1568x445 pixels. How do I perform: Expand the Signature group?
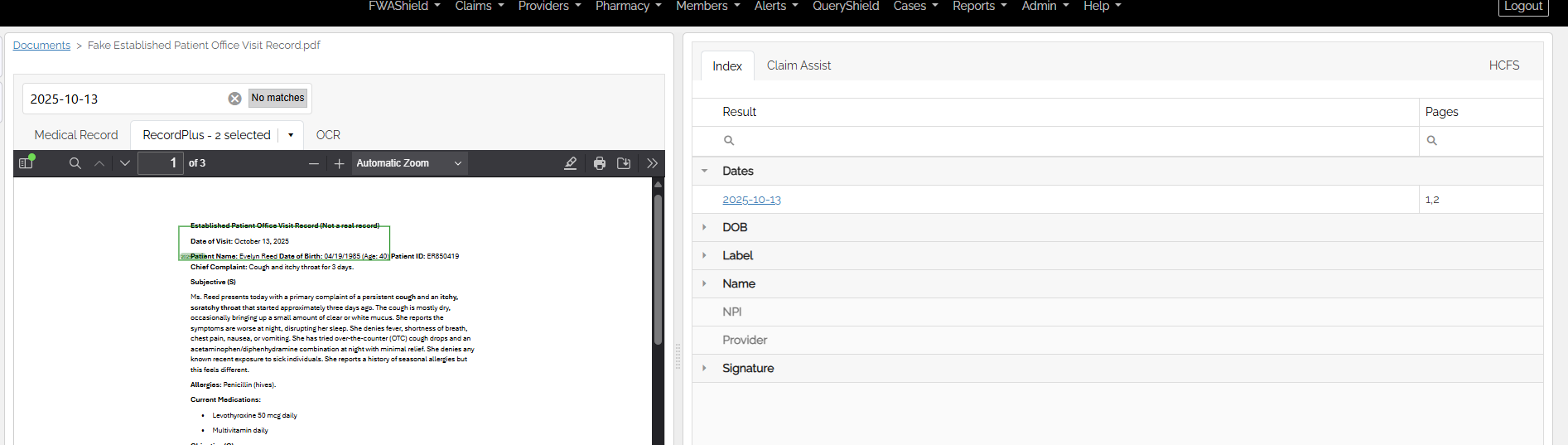click(705, 368)
